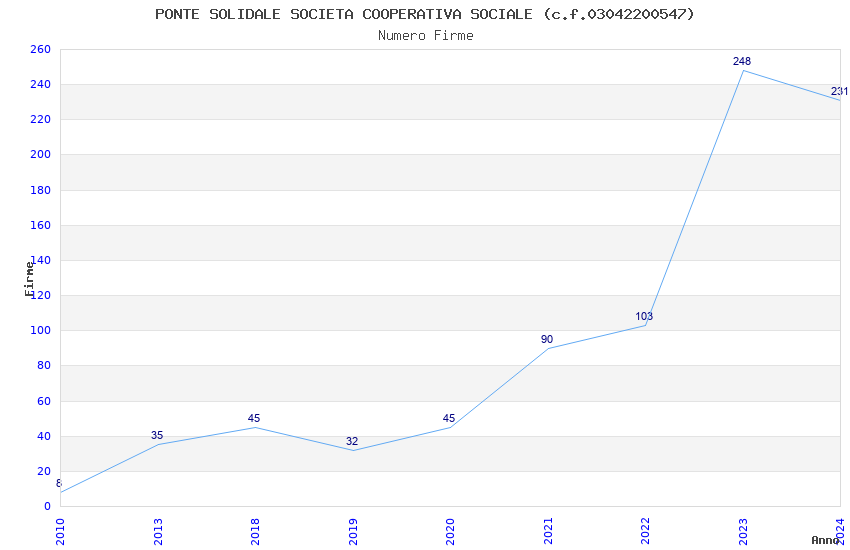Click the subtitle Numero Firme
The width and height of the screenshot is (850, 550).
tap(426, 36)
